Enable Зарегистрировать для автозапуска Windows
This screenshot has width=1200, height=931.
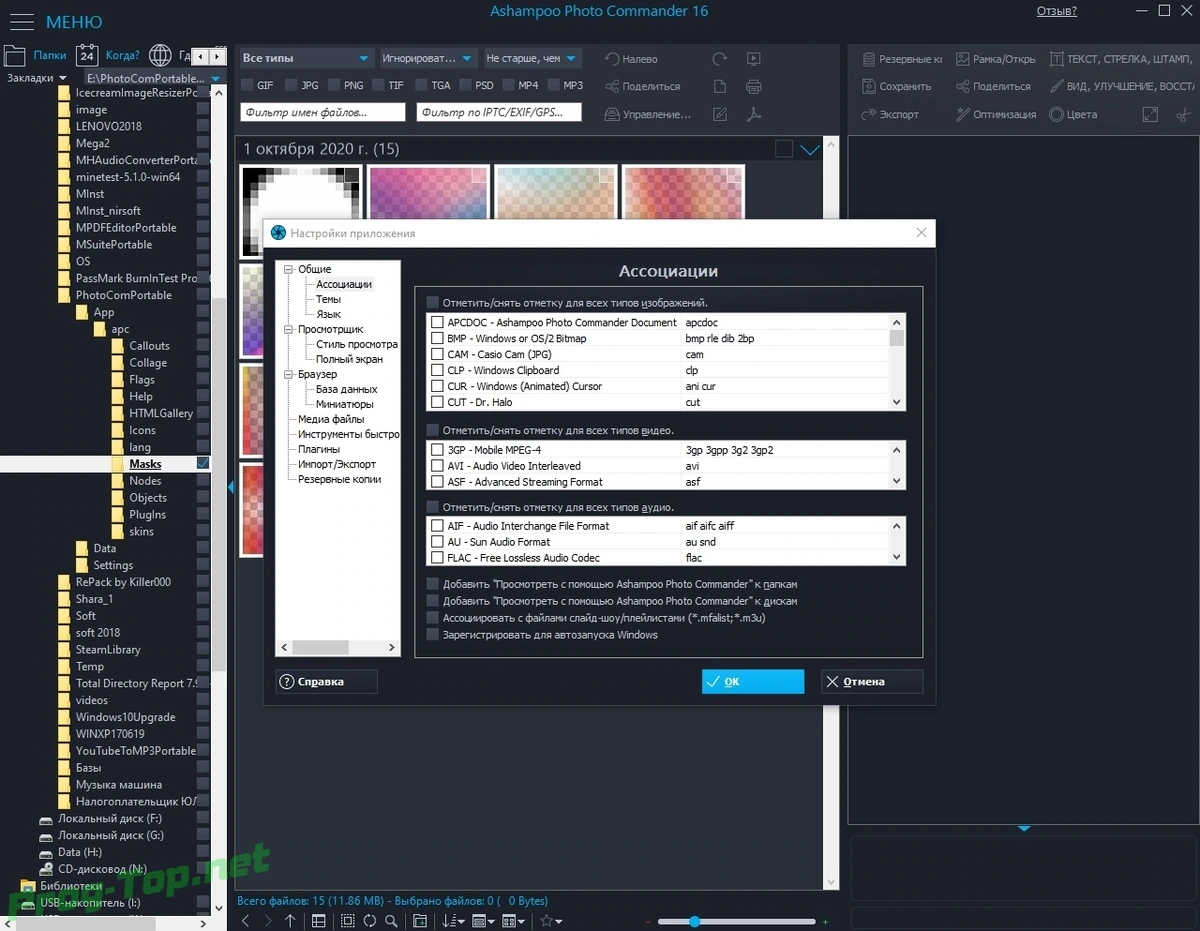coord(432,635)
